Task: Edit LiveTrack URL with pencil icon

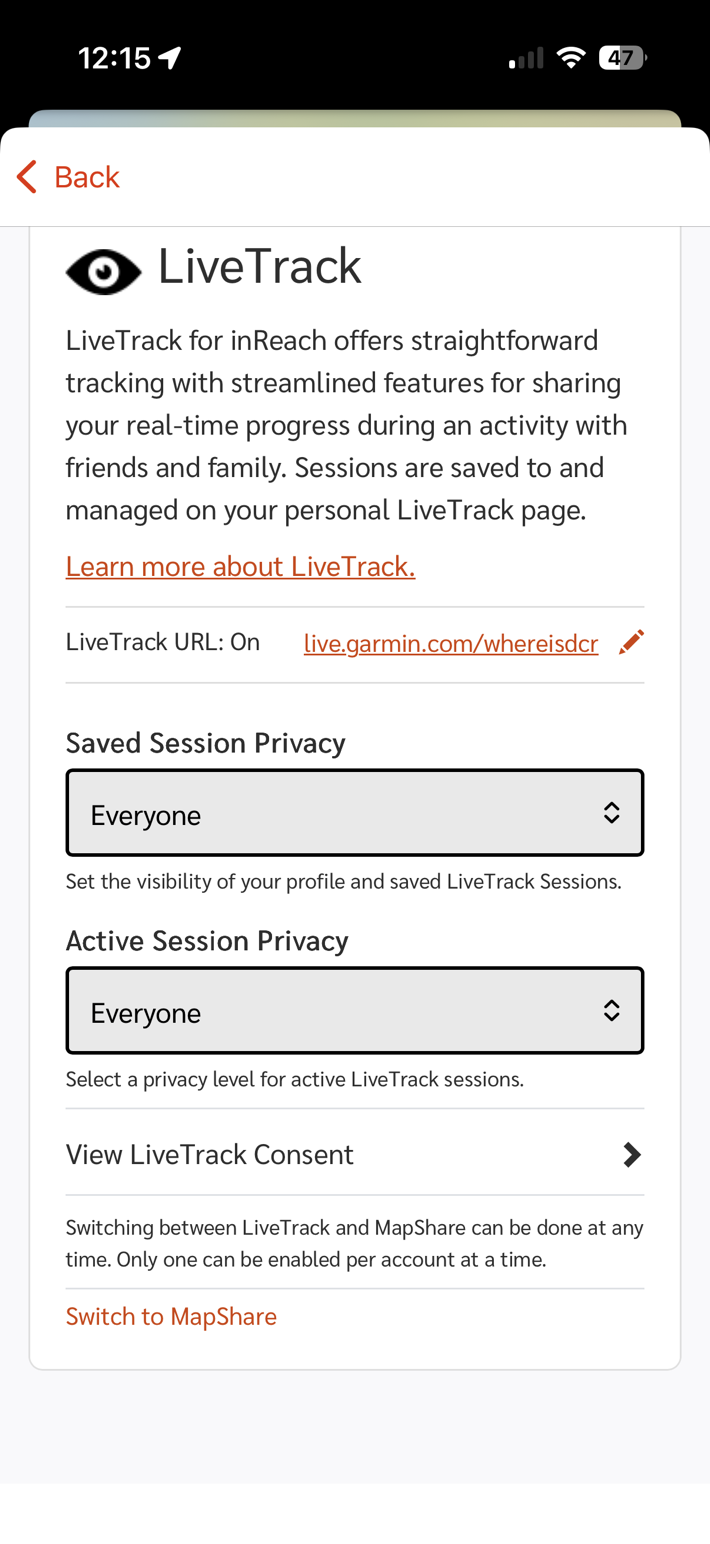Action: (x=631, y=642)
